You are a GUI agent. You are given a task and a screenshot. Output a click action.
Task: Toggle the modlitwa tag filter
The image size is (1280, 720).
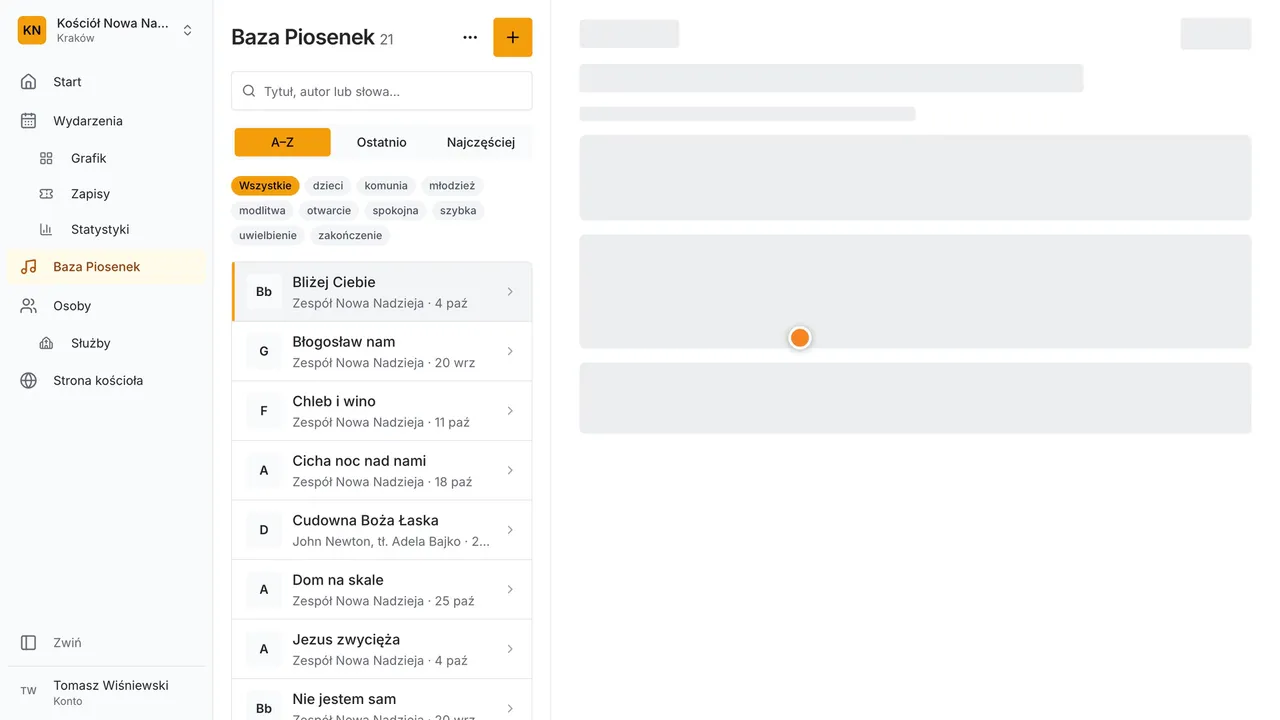(x=262, y=211)
